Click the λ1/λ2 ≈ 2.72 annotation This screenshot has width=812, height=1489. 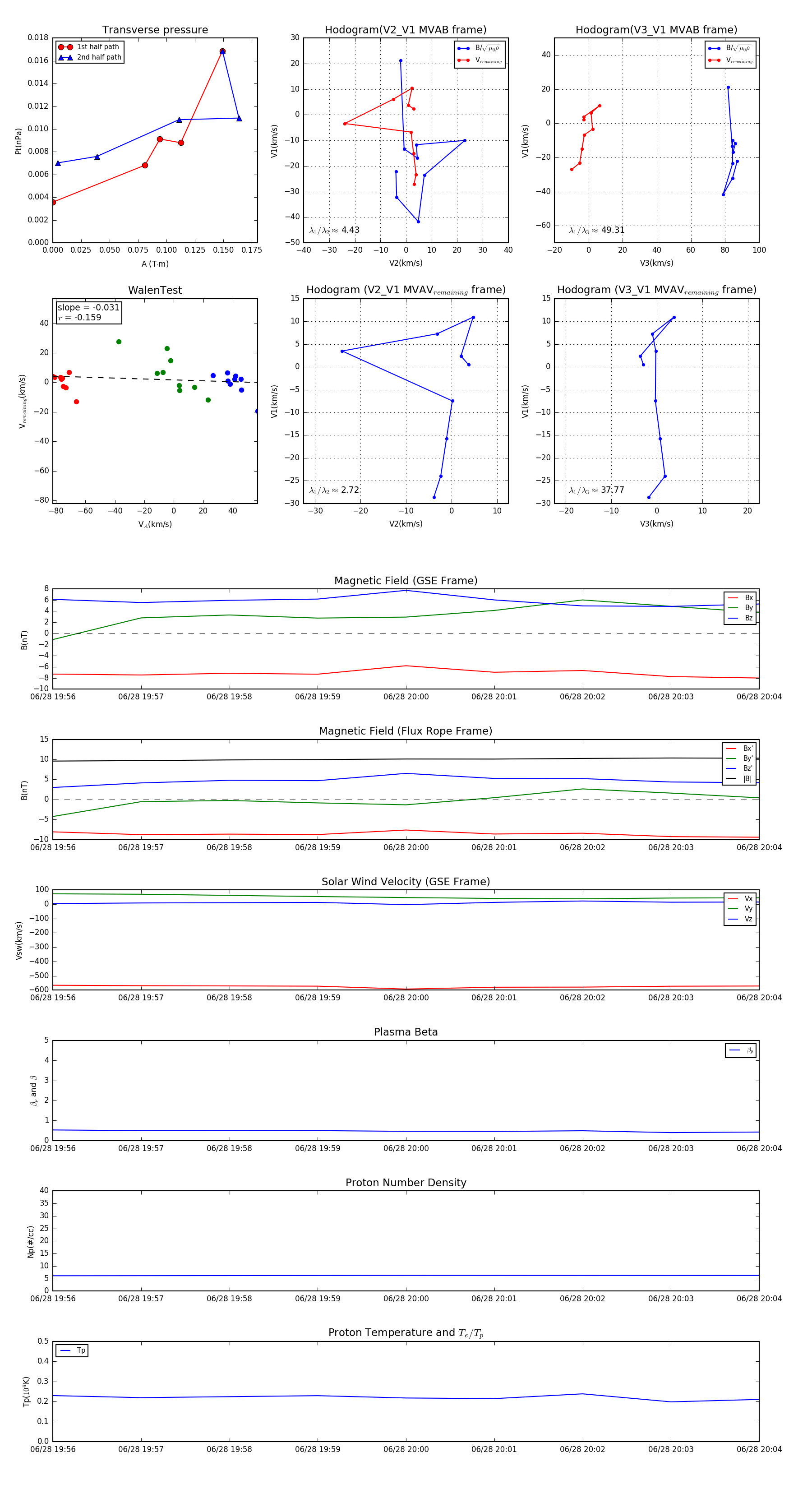click(334, 490)
